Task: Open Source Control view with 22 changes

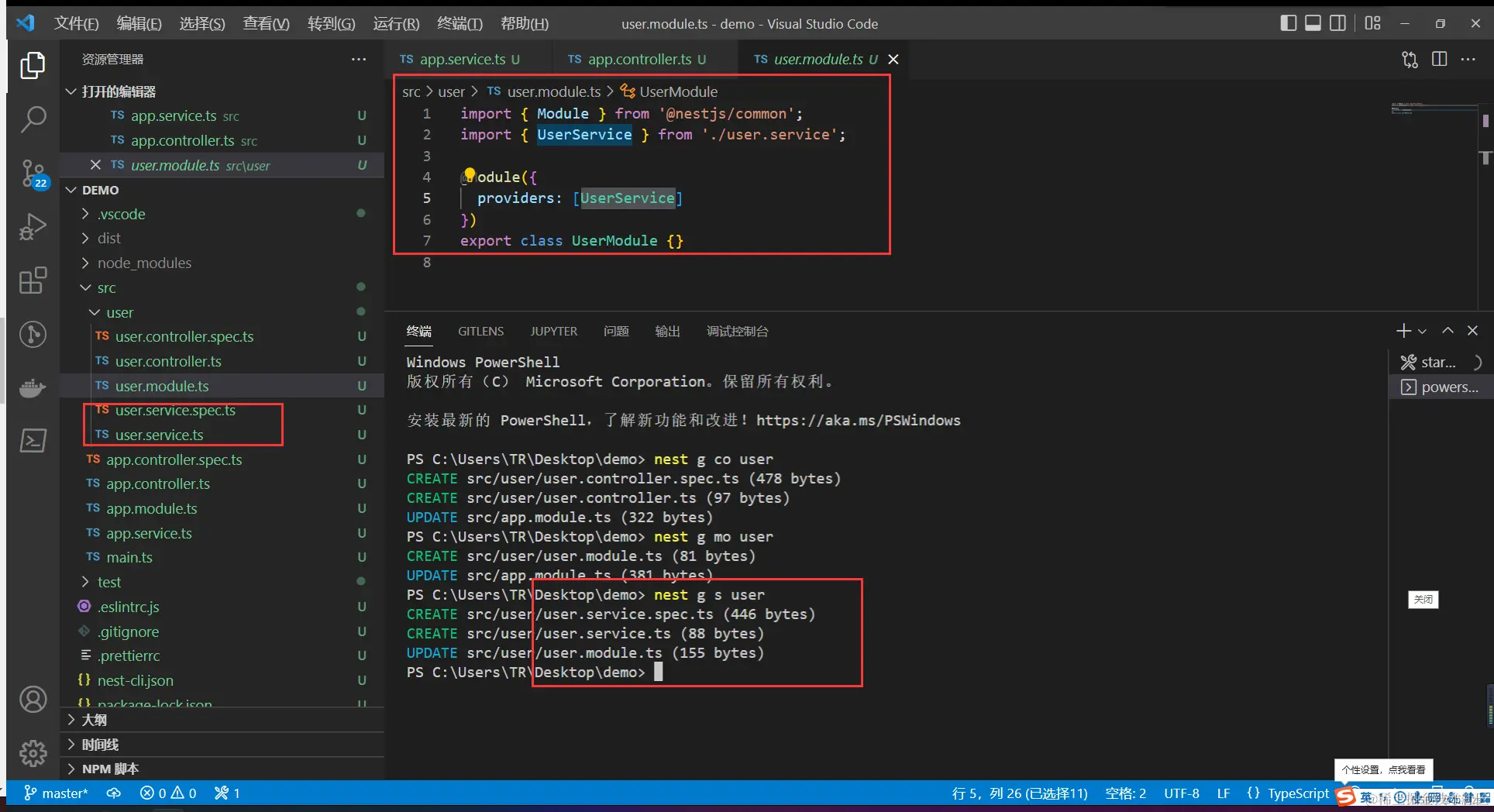Action: click(33, 174)
